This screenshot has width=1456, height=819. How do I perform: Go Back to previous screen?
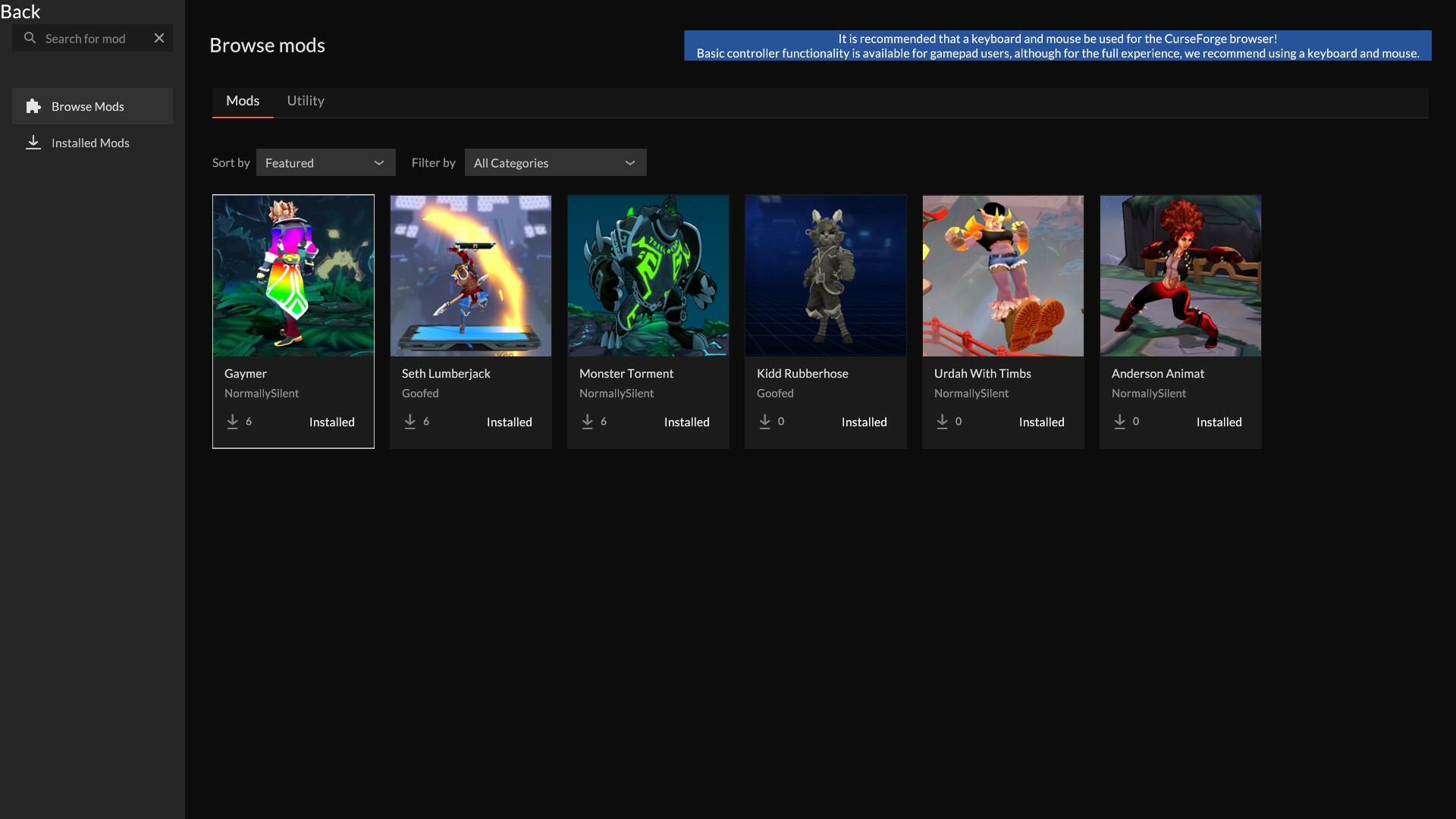[20, 11]
